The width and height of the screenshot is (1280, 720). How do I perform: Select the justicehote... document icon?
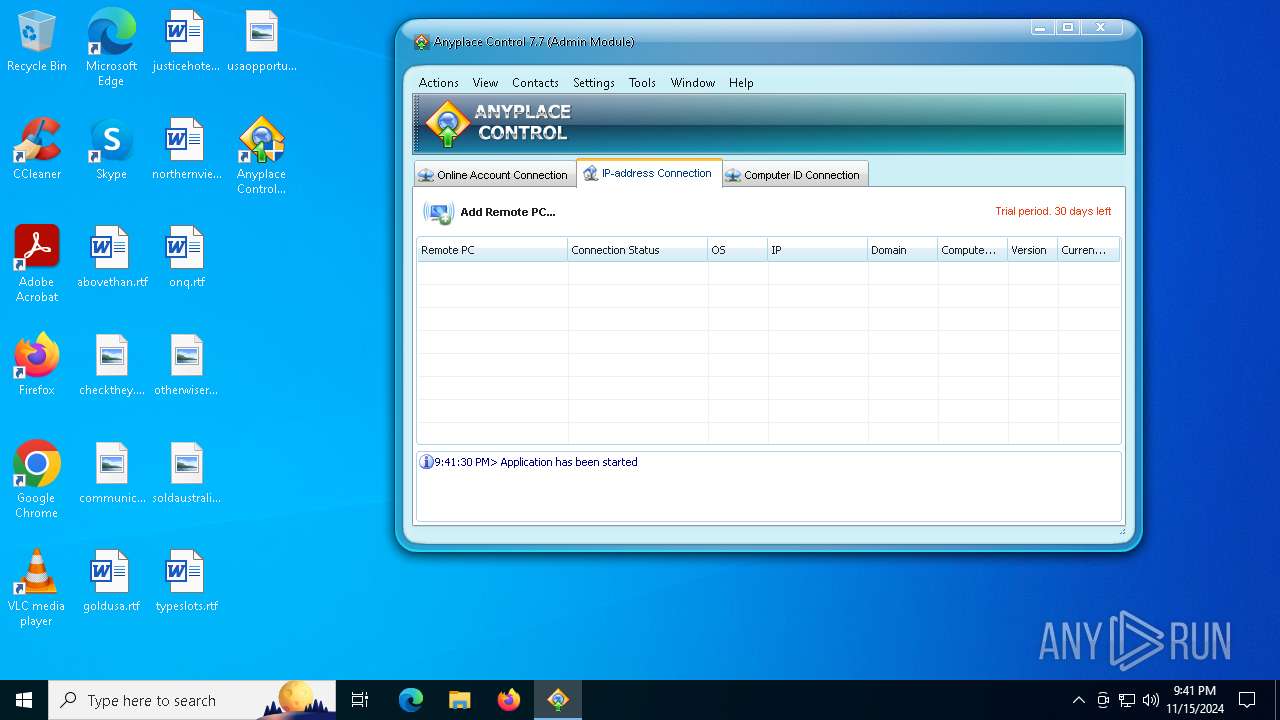click(186, 42)
